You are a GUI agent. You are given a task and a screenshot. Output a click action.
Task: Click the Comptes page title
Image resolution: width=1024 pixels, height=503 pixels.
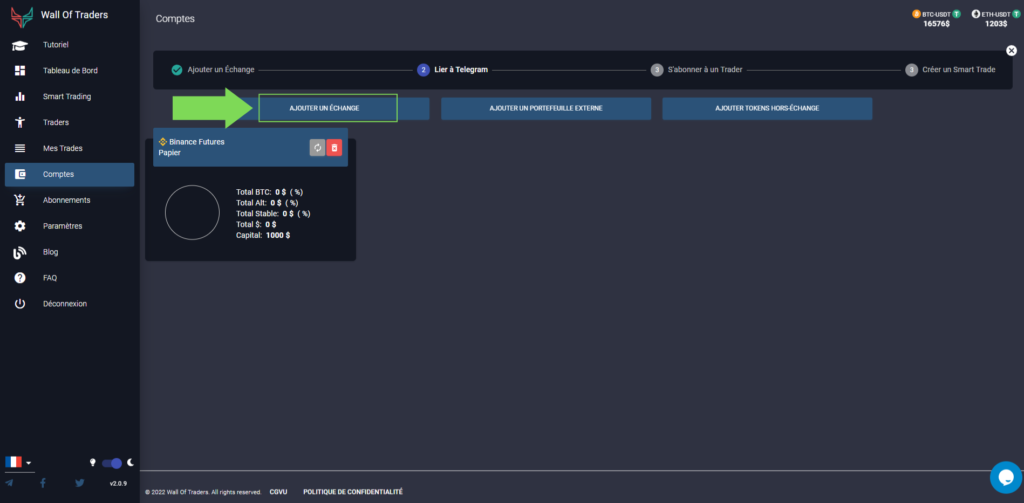tap(175, 19)
